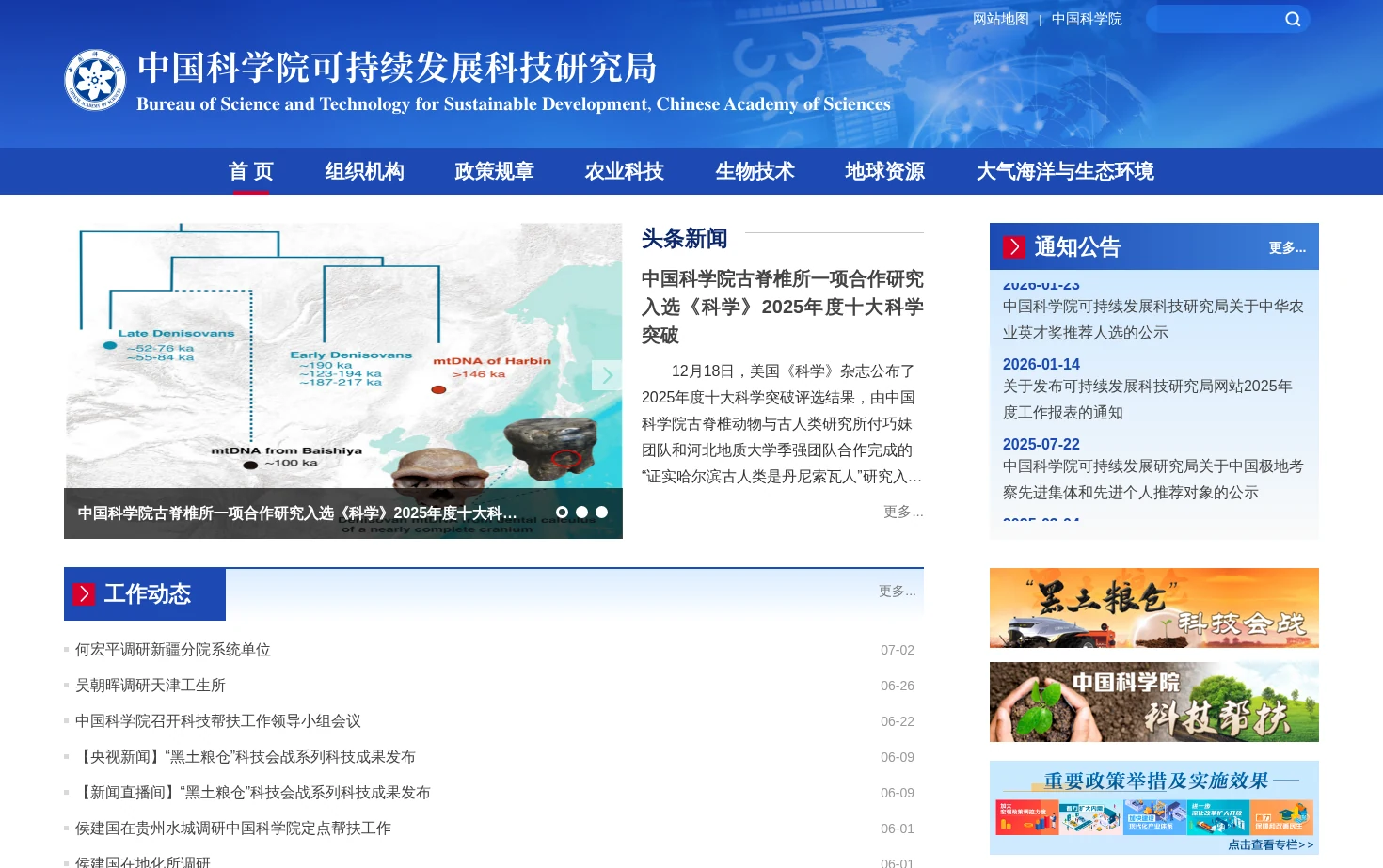The width and height of the screenshot is (1383, 868).
Task: Click 更多 in 通知公告 header
Action: [x=1287, y=247]
